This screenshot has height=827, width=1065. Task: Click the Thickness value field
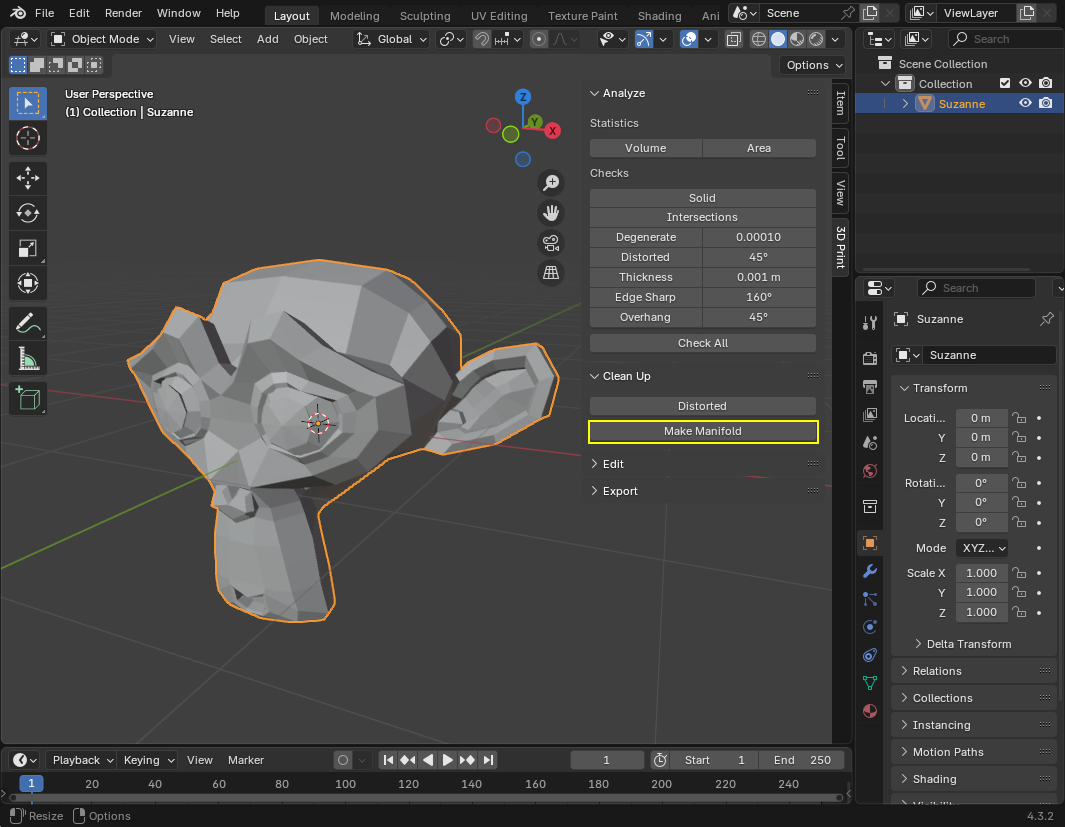click(x=759, y=277)
